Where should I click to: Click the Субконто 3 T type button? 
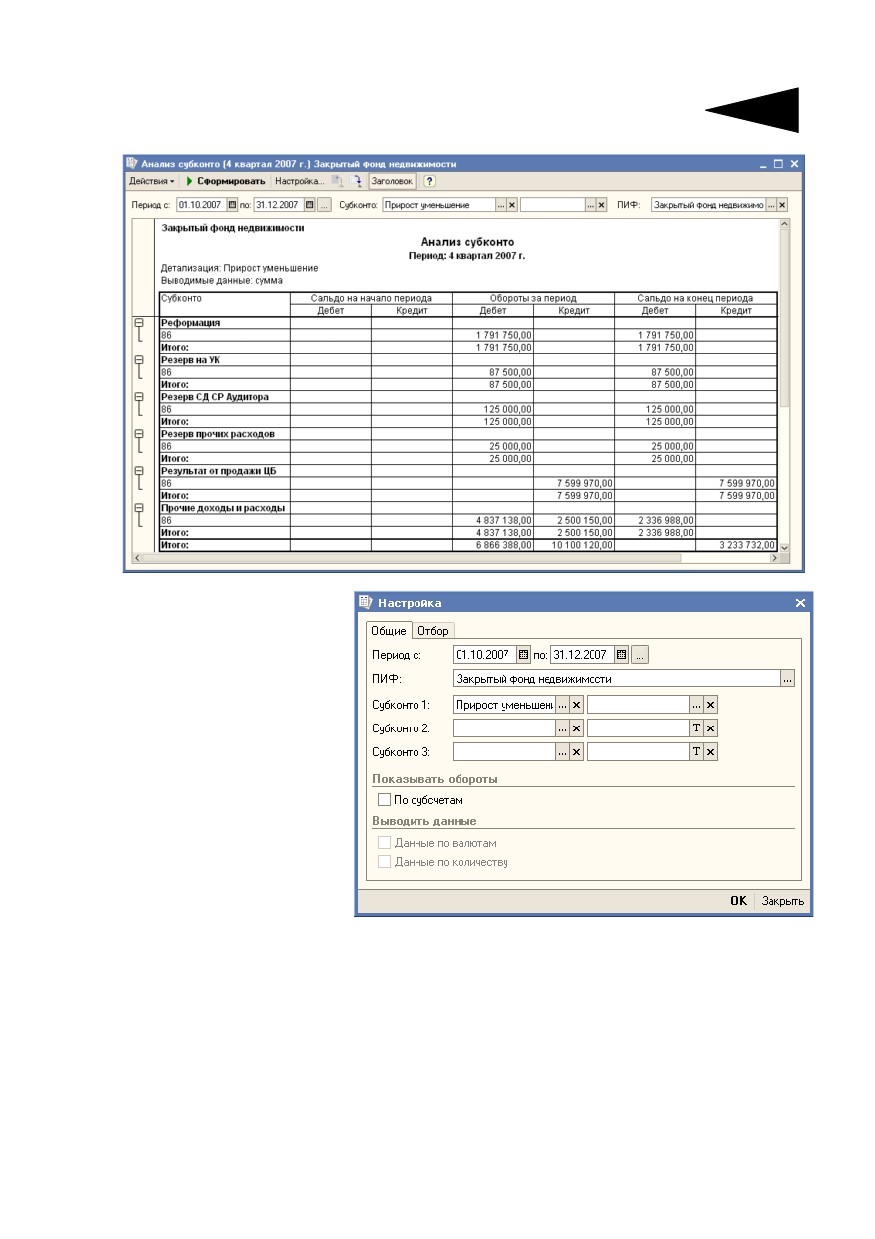point(697,752)
